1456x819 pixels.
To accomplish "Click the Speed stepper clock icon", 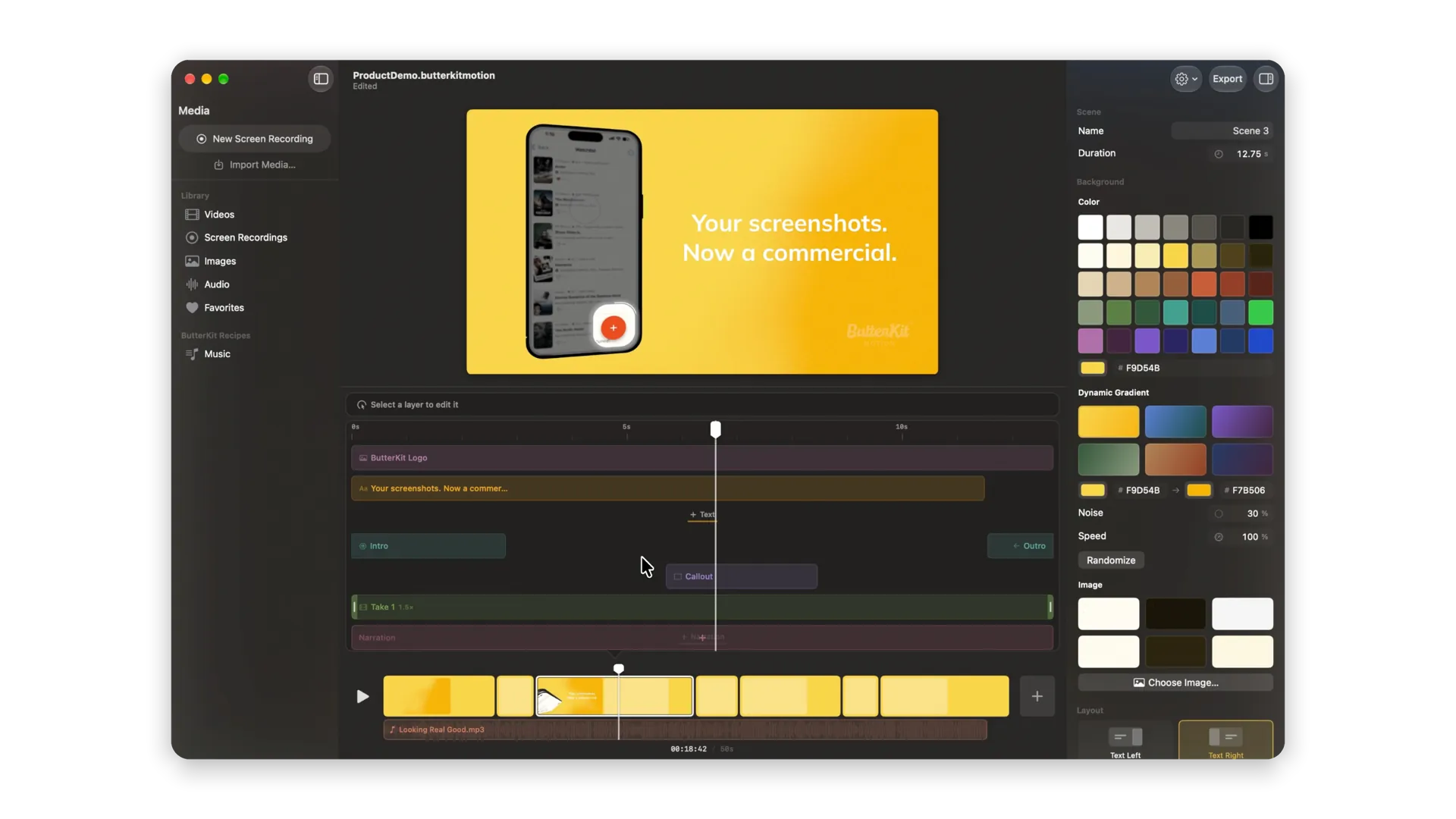I will point(1219,537).
